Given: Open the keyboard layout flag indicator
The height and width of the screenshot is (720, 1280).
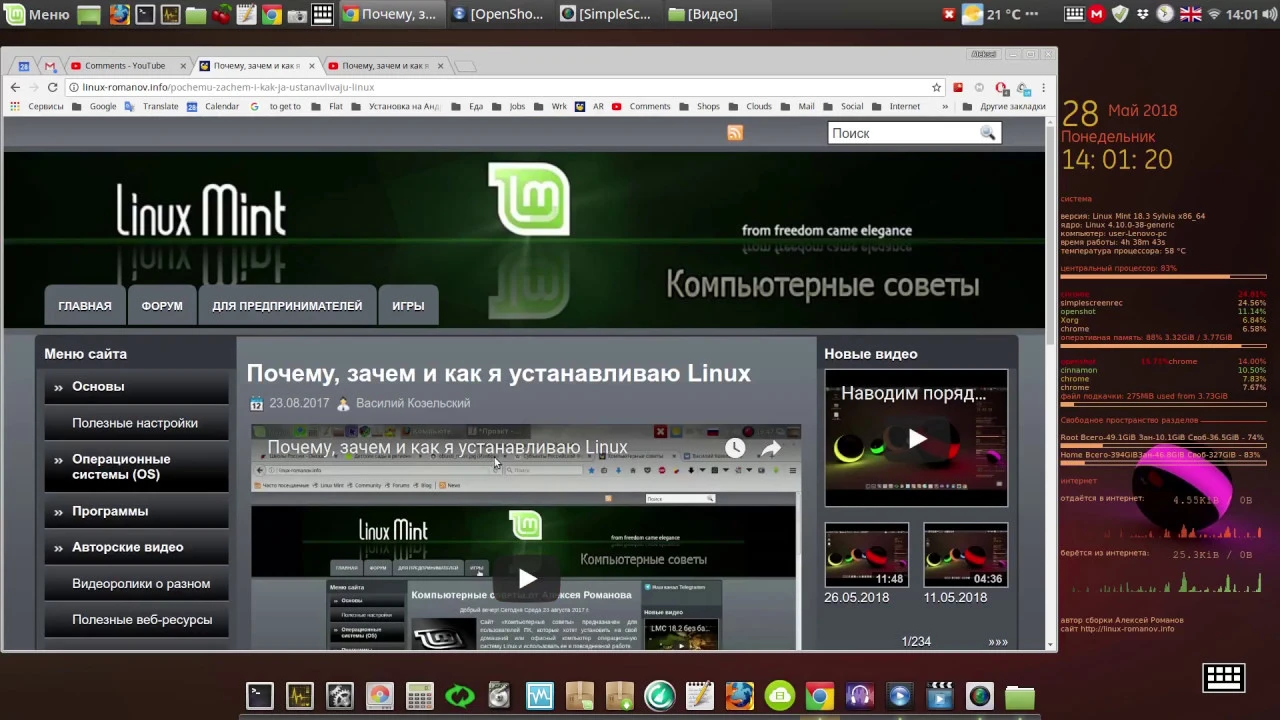Looking at the screenshot, I should pyautogui.click(x=1190, y=14).
